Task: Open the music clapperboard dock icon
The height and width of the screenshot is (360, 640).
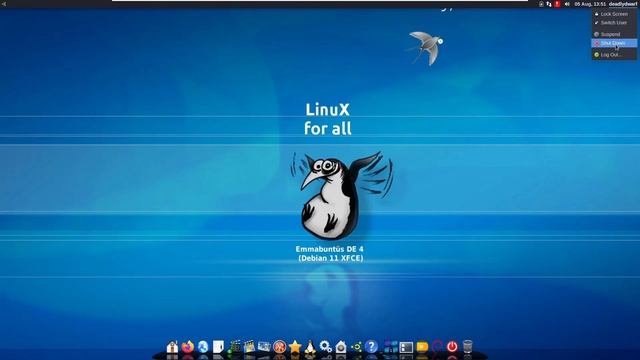Action: click(x=234, y=347)
